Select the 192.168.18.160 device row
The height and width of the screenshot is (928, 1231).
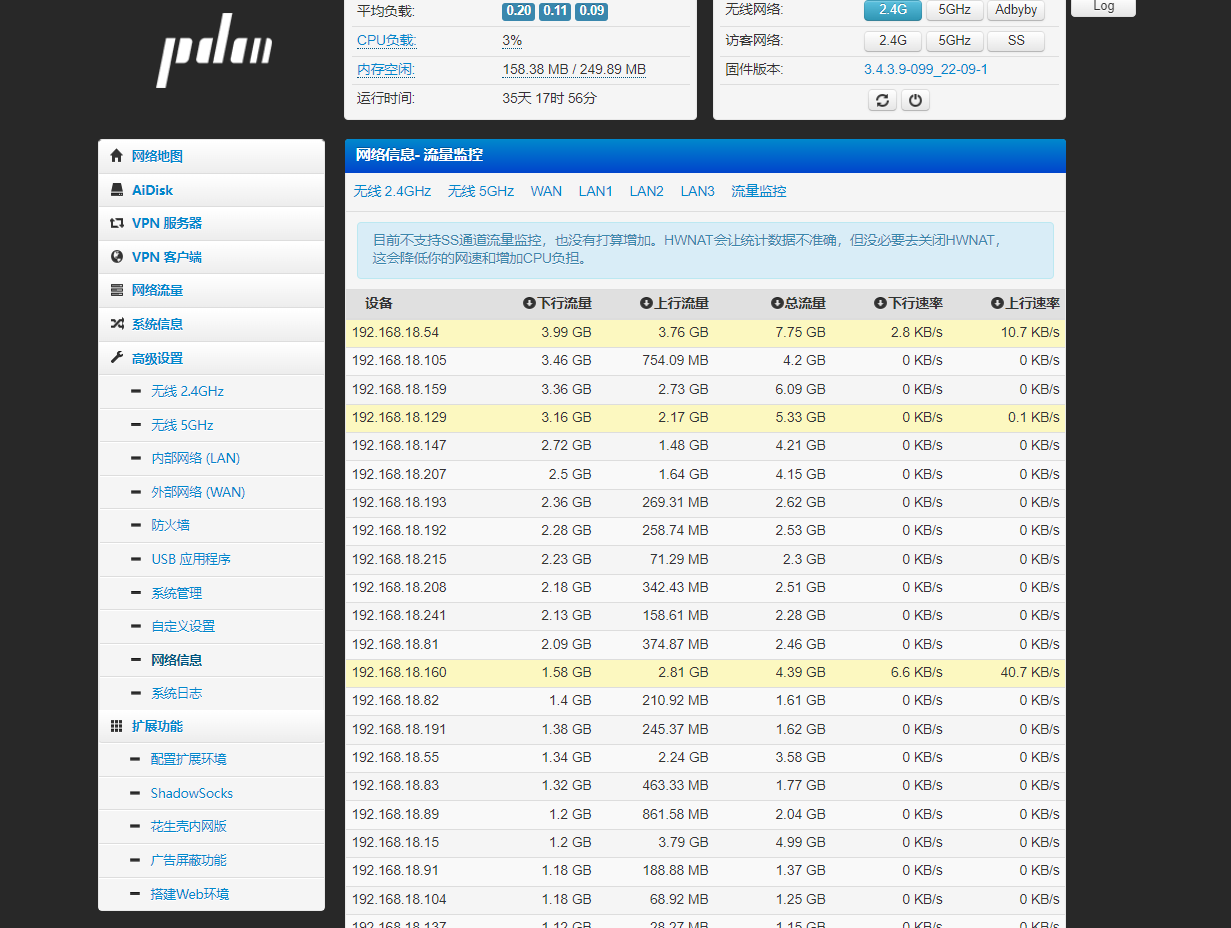pyautogui.click(x=705, y=672)
